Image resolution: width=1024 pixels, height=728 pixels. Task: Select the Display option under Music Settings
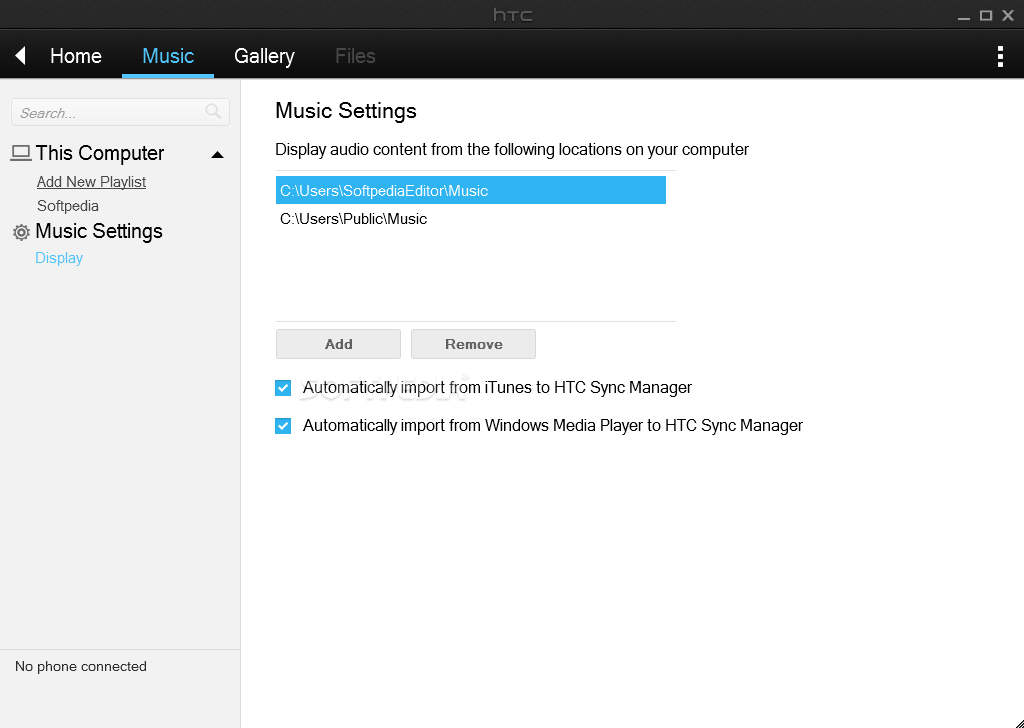tap(59, 257)
